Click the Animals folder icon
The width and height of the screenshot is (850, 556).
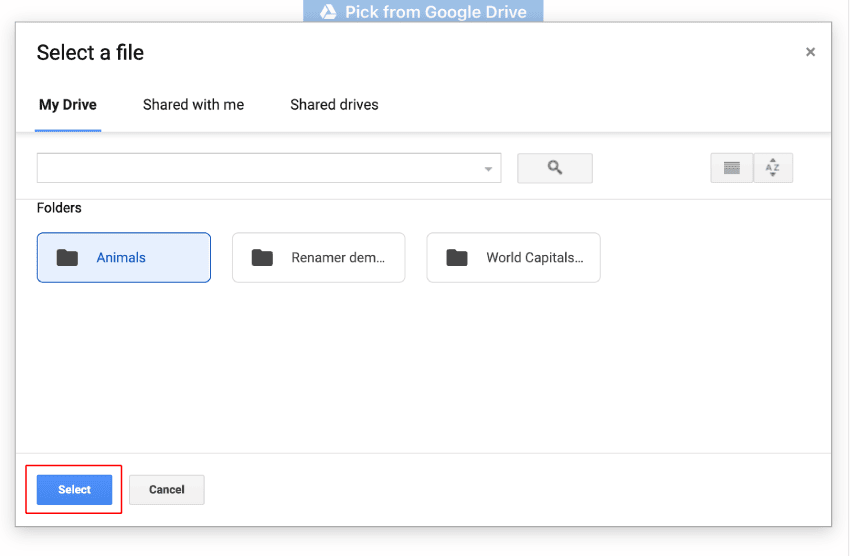click(x=67, y=258)
